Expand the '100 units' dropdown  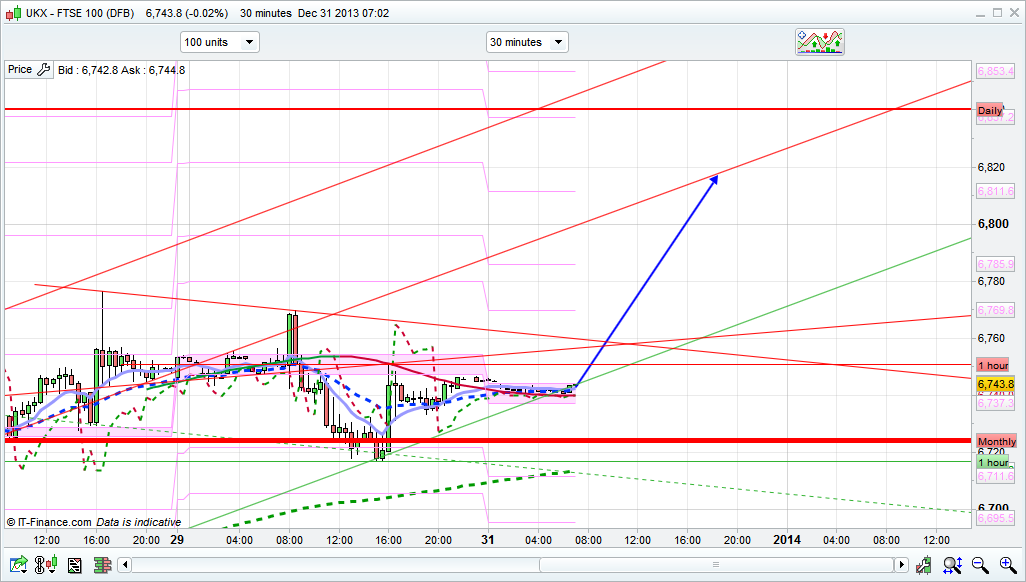pyautogui.click(x=219, y=42)
